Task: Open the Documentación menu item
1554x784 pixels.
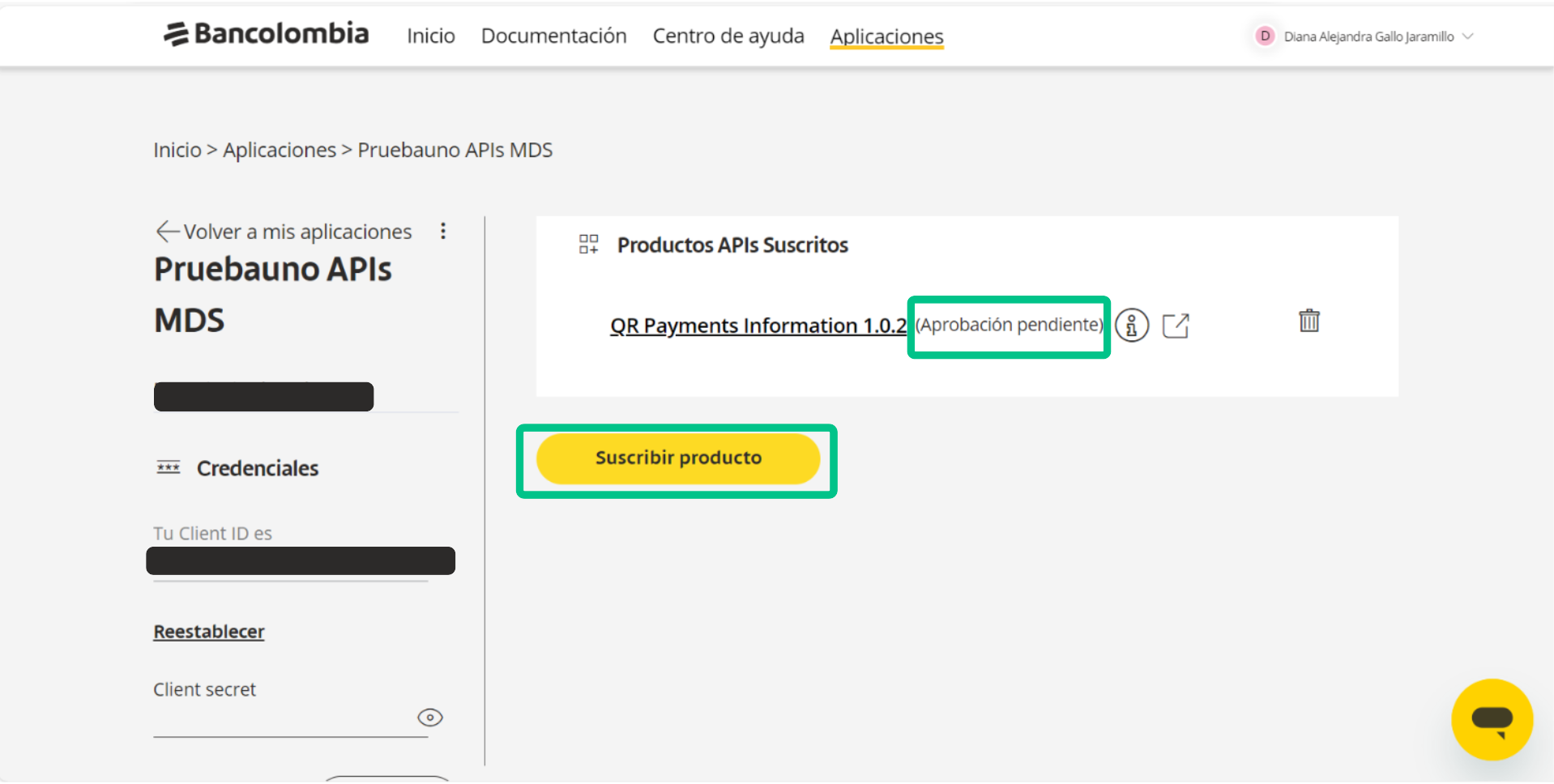Action: tap(553, 36)
